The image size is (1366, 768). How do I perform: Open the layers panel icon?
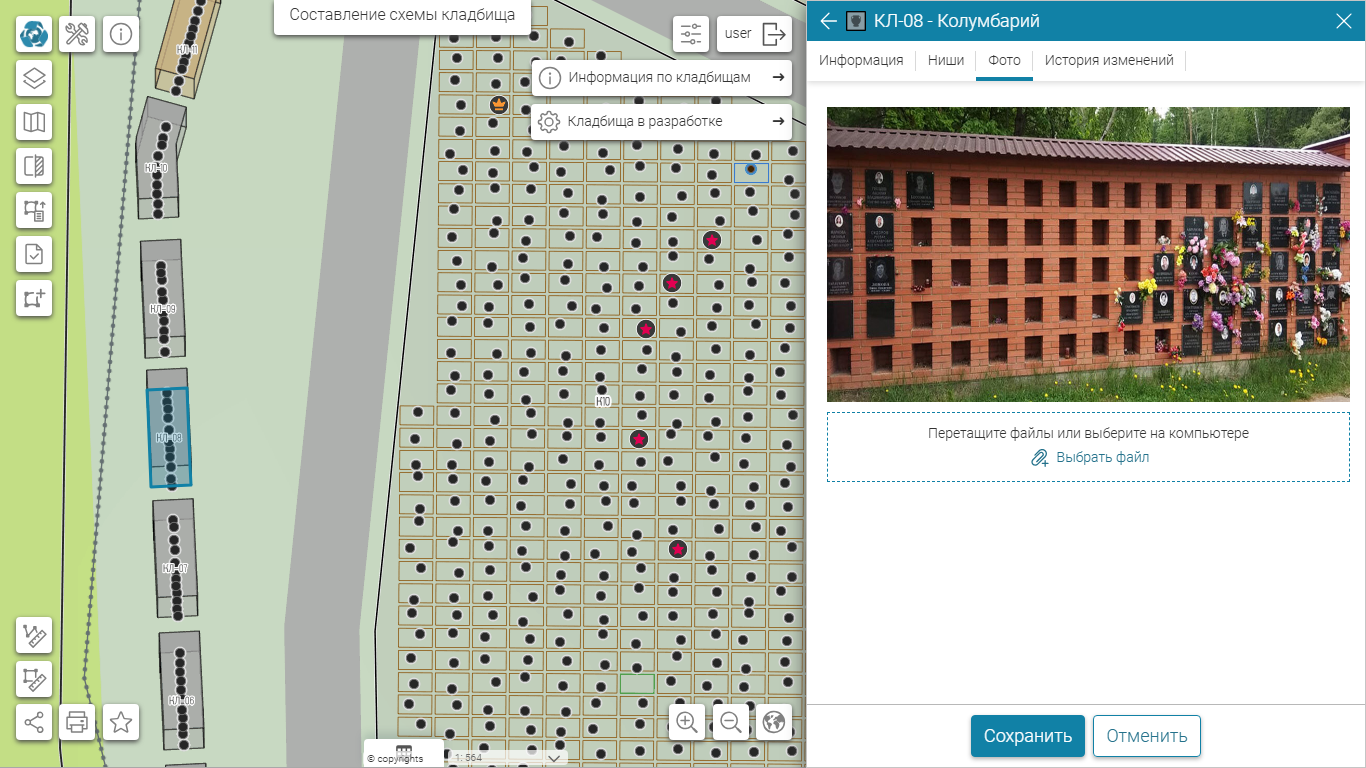[x=34, y=78]
